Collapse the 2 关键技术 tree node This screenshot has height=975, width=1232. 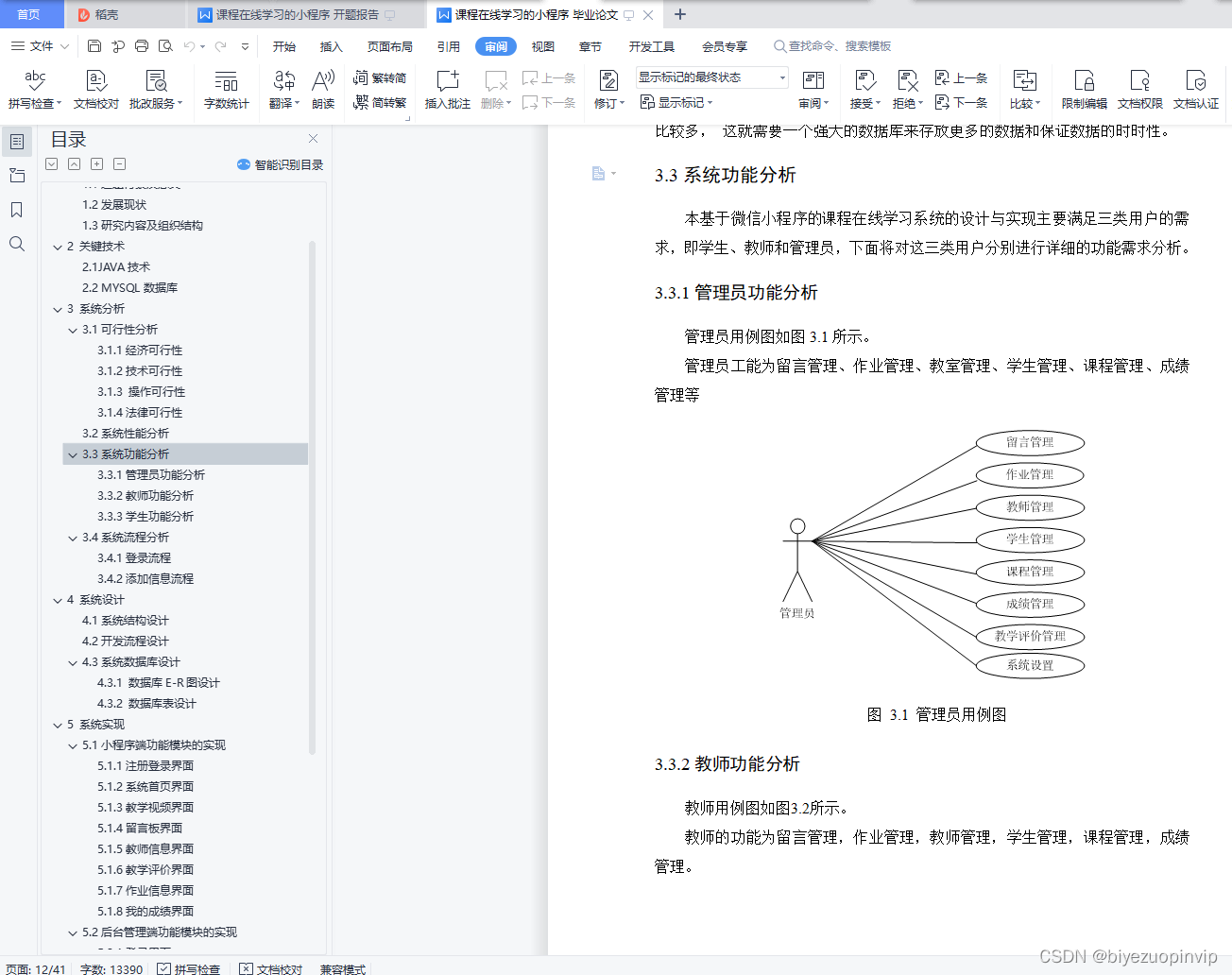(x=58, y=247)
